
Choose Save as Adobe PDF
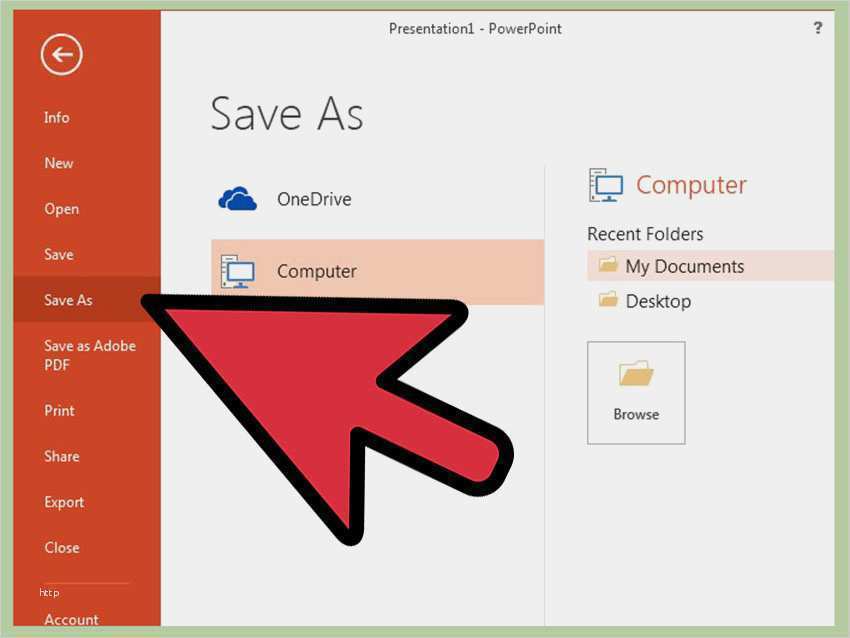(87, 355)
